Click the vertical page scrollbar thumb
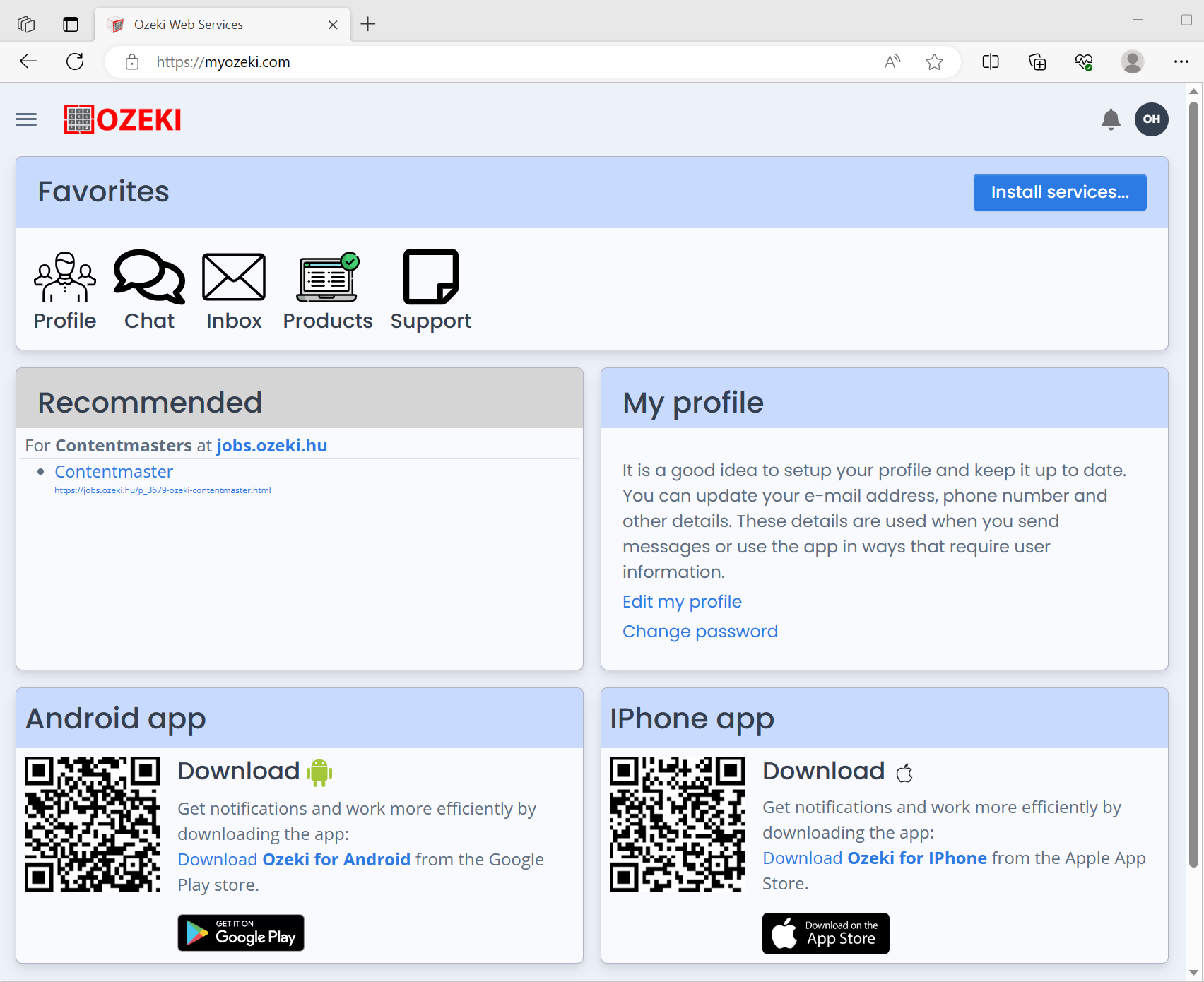Viewport: 1204px width, 982px height. tap(1193, 484)
